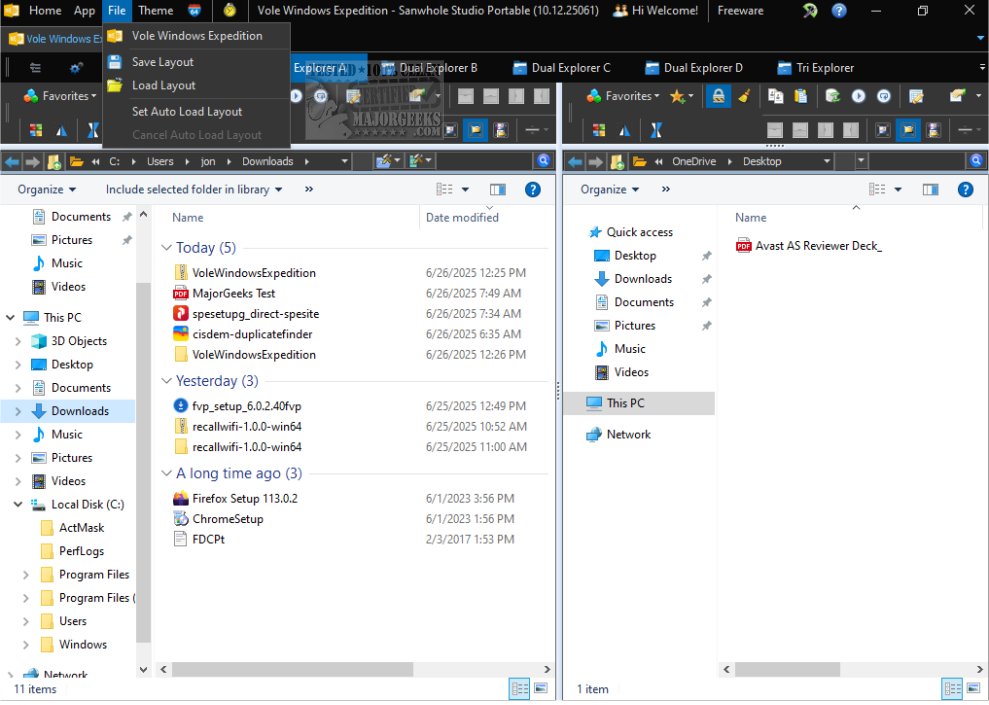Collapse Local Disk (C:) tree node
This screenshot has height=705, width=989.
[18, 504]
